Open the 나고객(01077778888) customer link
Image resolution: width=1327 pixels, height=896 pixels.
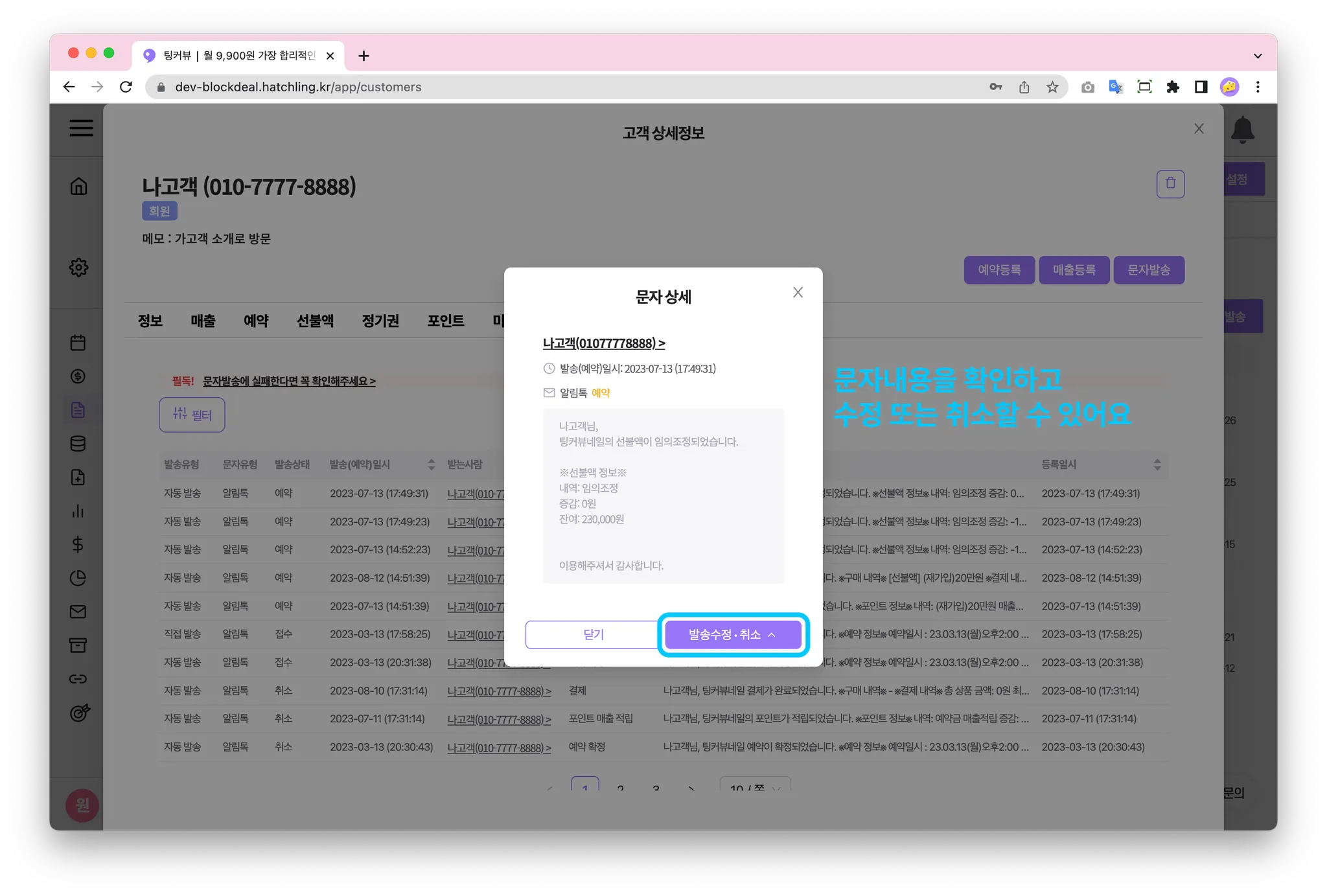point(603,343)
